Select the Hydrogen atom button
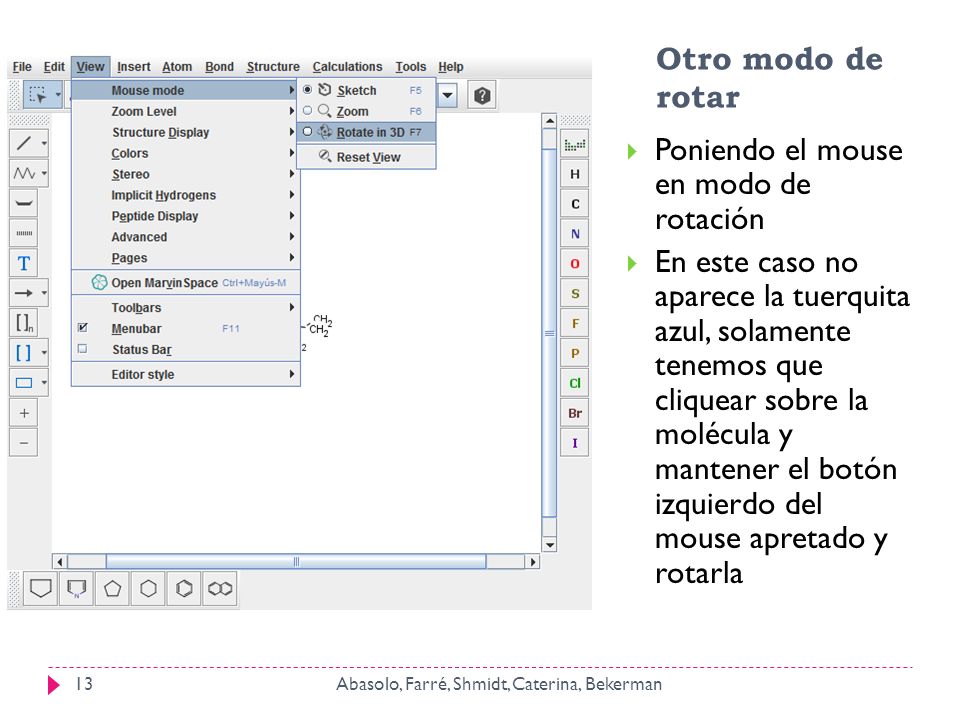Image resolution: width=960 pixels, height=720 pixels. coord(575,174)
